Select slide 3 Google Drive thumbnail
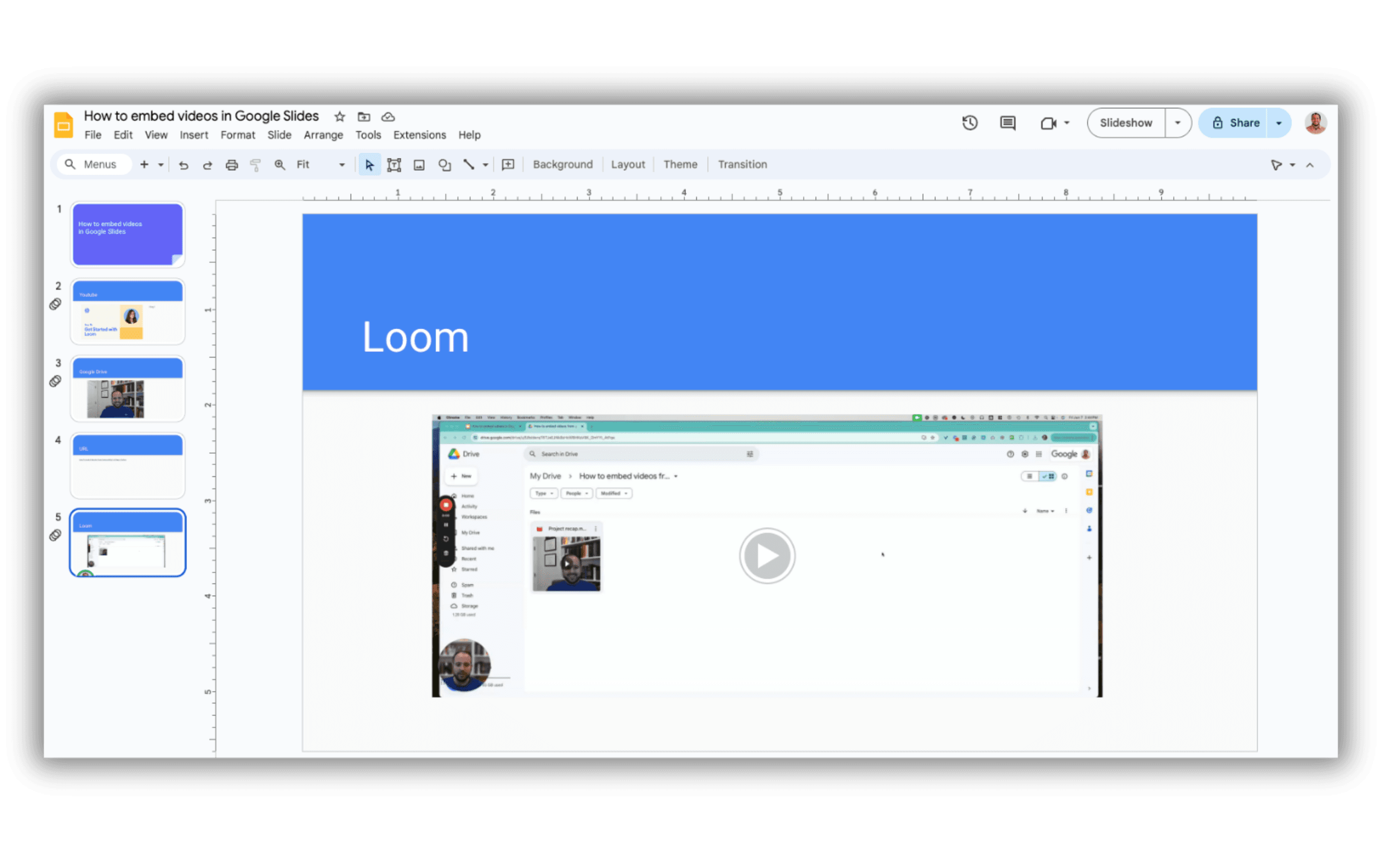Viewport: 1400px width, 861px height. point(128,388)
